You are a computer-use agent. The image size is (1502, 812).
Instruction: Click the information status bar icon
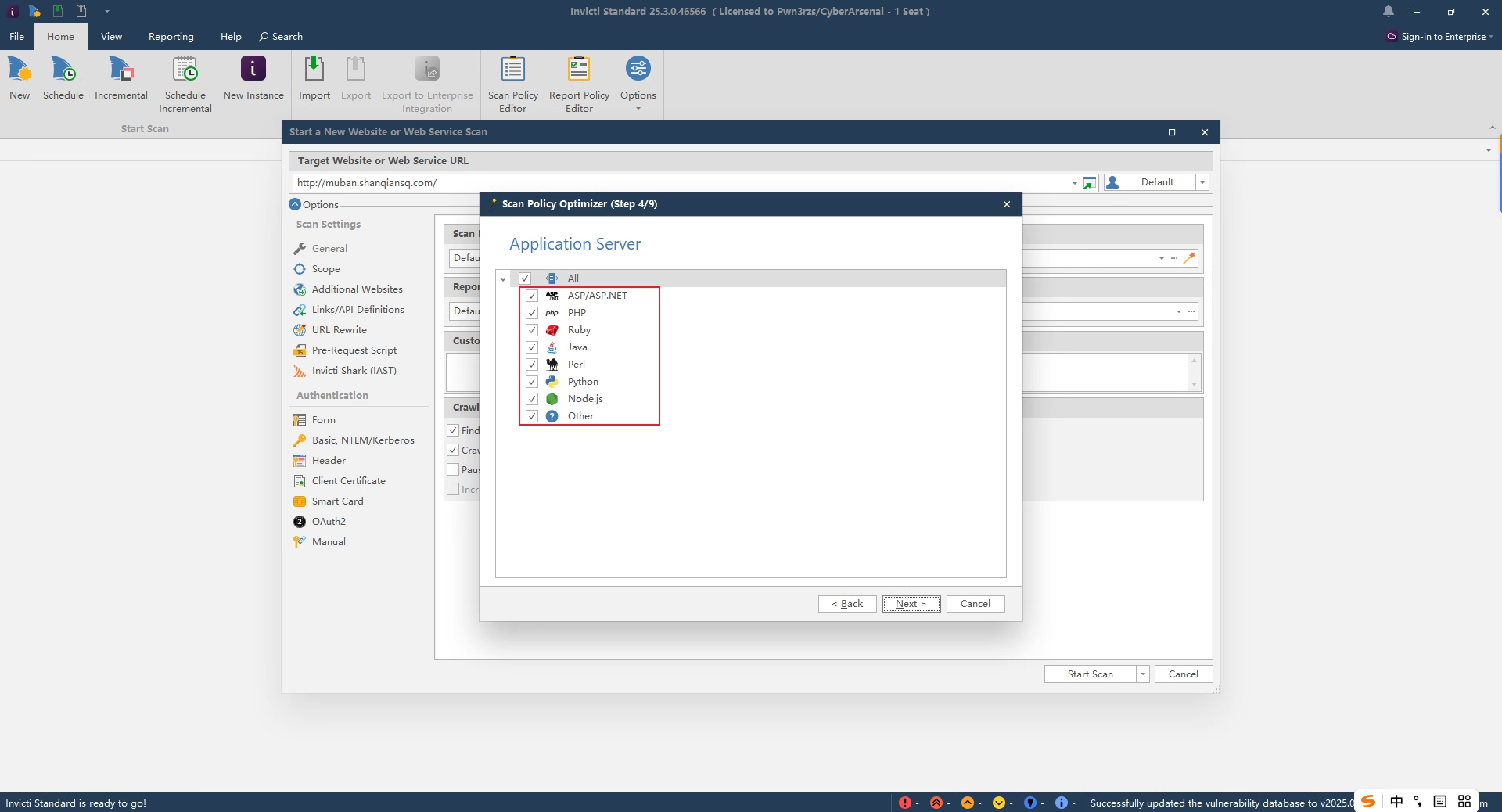point(1062,803)
